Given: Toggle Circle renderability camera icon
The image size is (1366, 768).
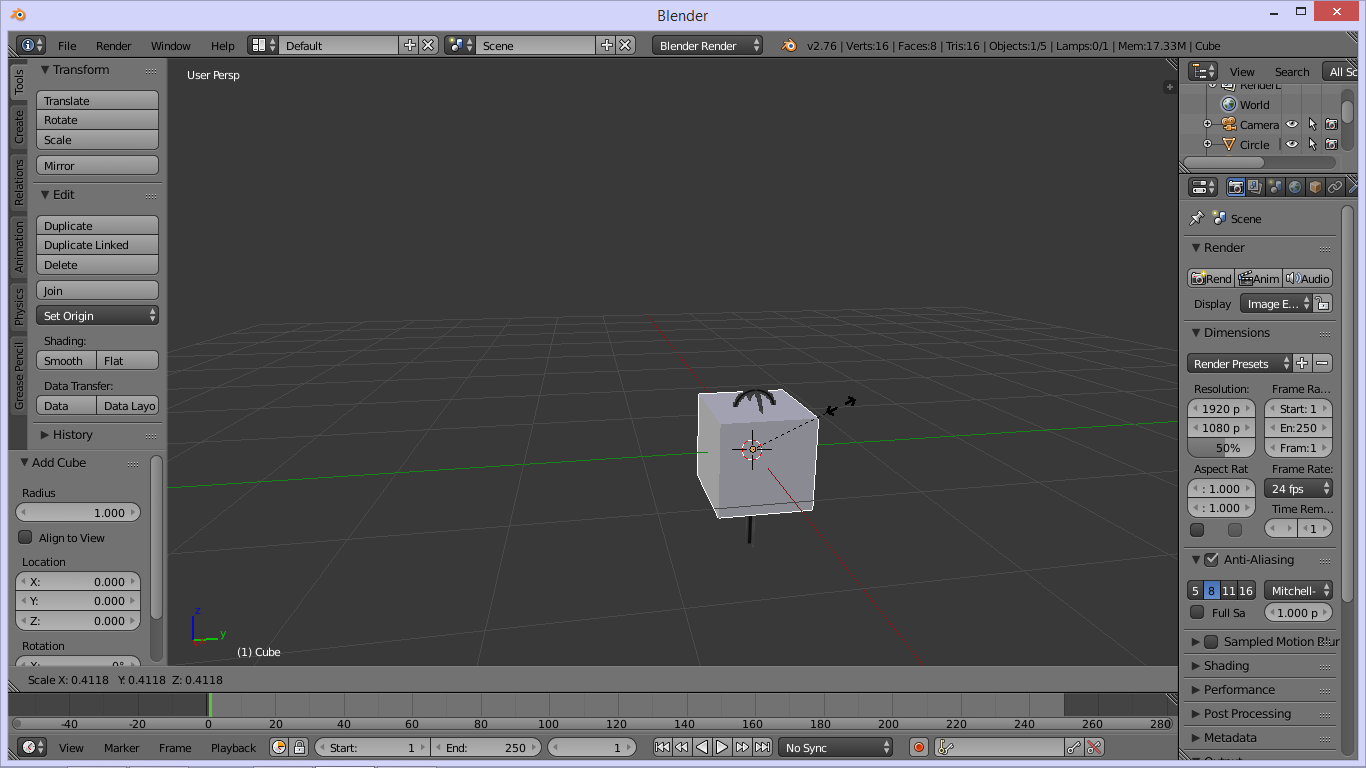Looking at the screenshot, I should coord(1332,144).
